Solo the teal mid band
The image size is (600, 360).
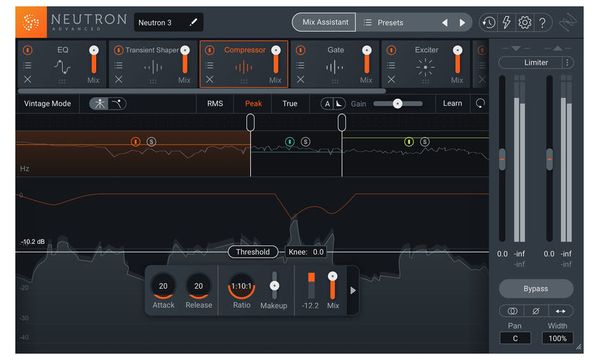point(305,142)
